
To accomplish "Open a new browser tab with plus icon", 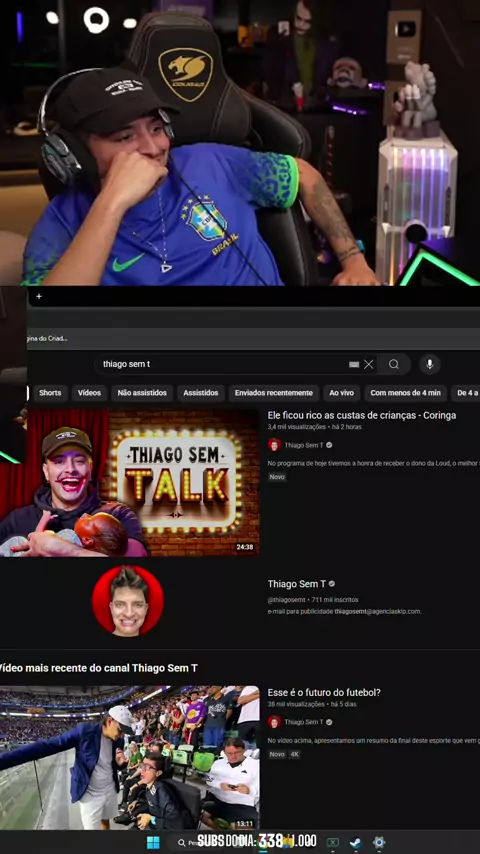I will click(x=39, y=296).
